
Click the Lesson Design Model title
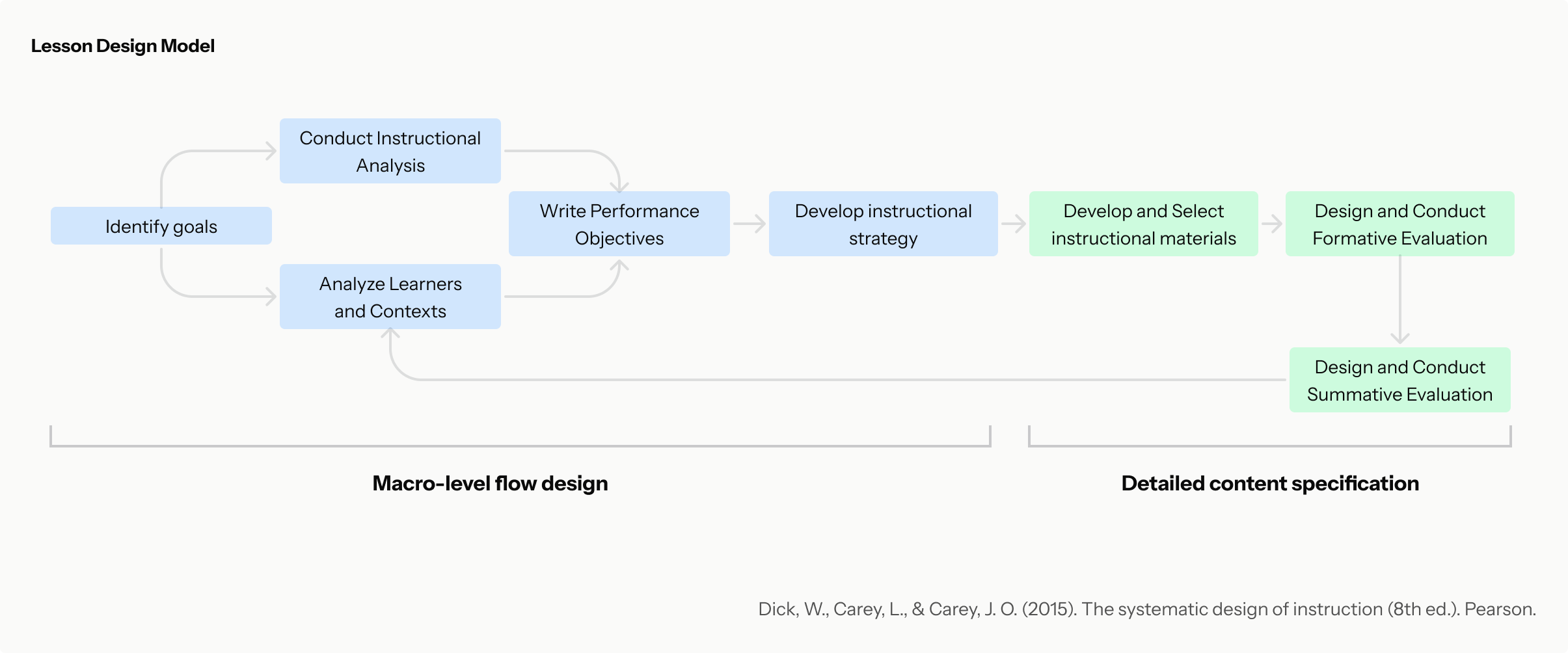(x=122, y=46)
